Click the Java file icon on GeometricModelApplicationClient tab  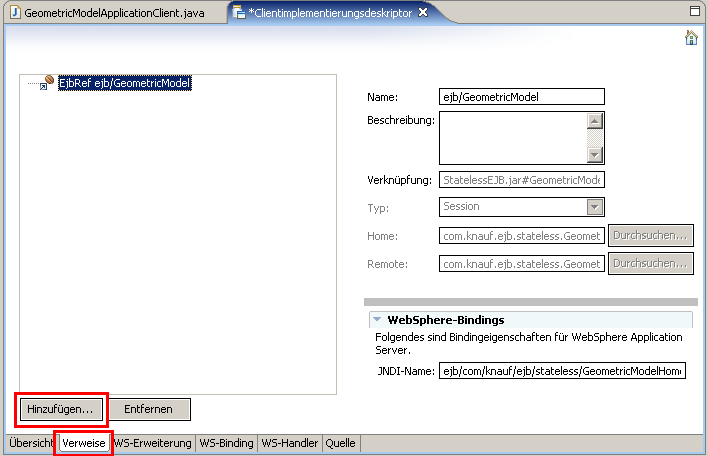tap(15, 12)
